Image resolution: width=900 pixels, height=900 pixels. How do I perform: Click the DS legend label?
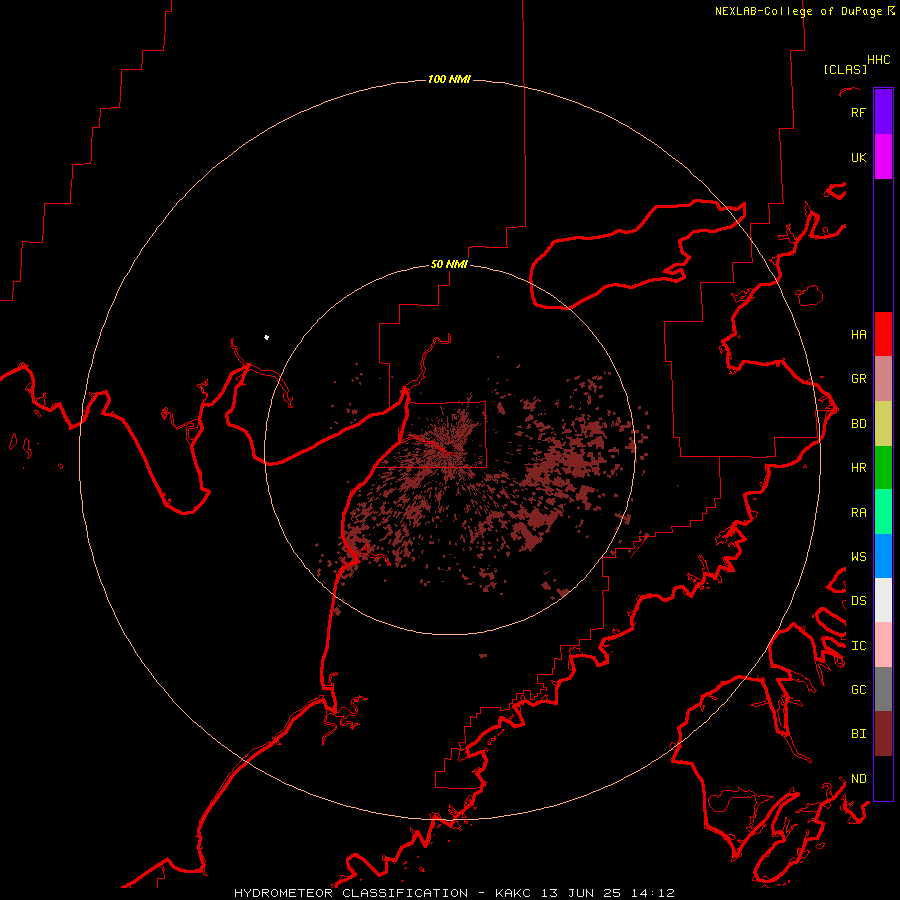tap(858, 601)
